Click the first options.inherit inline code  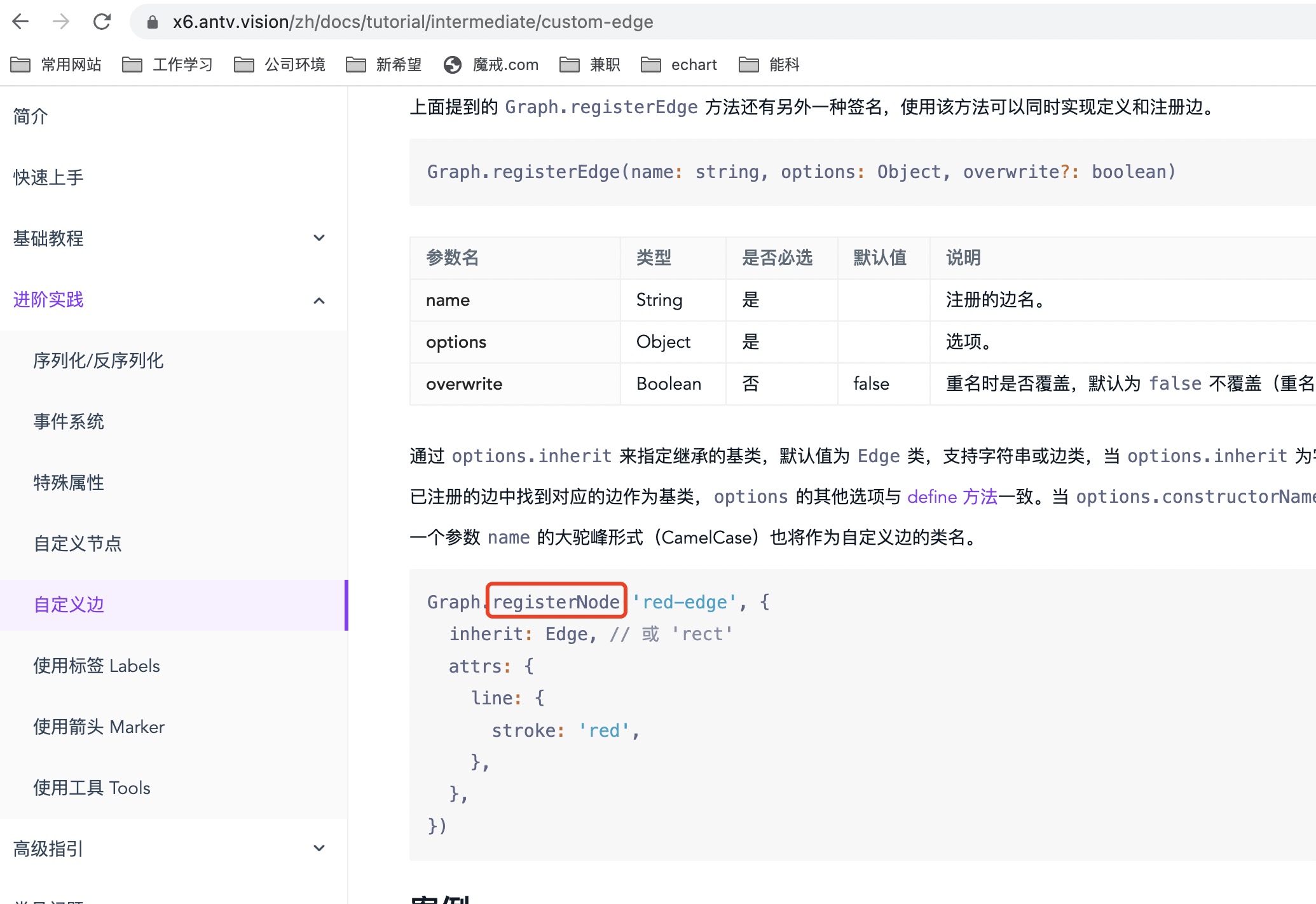tap(531, 456)
